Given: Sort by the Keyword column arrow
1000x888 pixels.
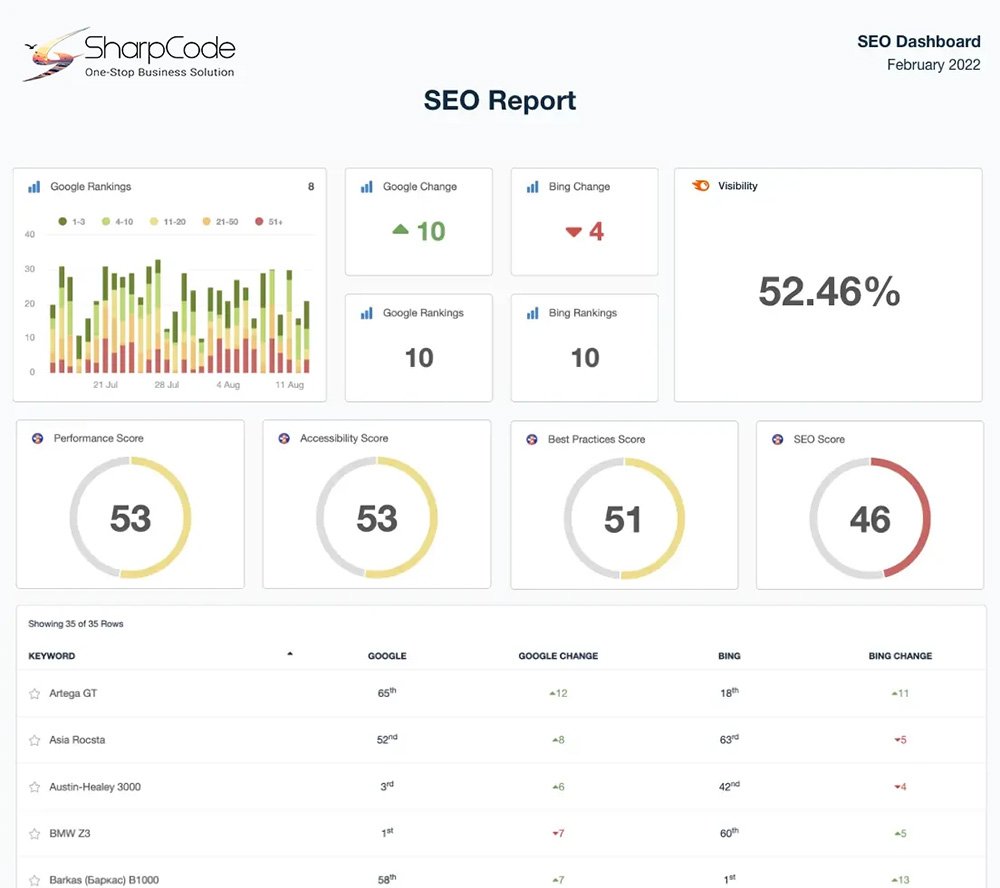Looking at the screenshot, I should tap(290, 654).
